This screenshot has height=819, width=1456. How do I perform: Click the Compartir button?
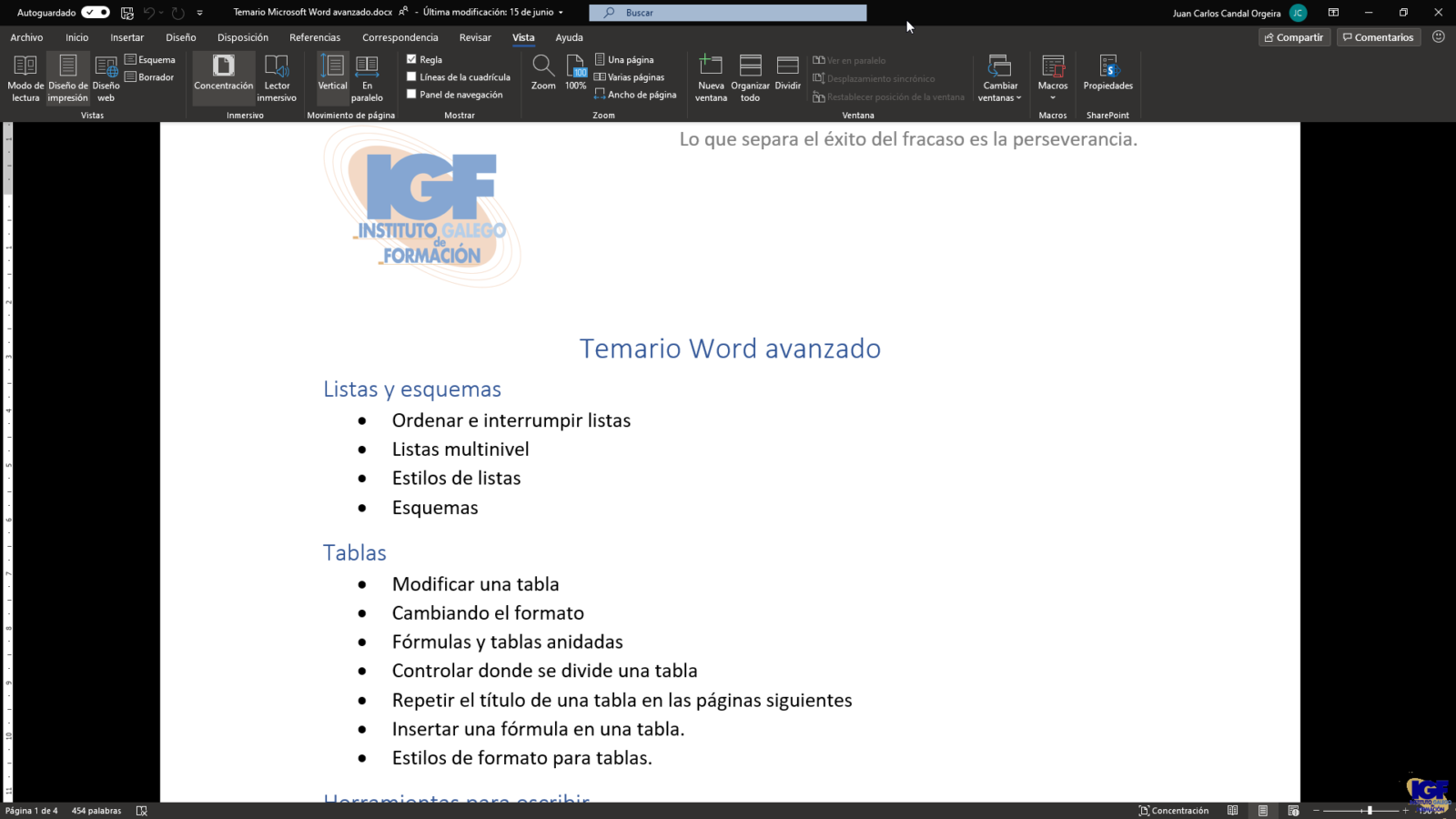click(1294, 37)
